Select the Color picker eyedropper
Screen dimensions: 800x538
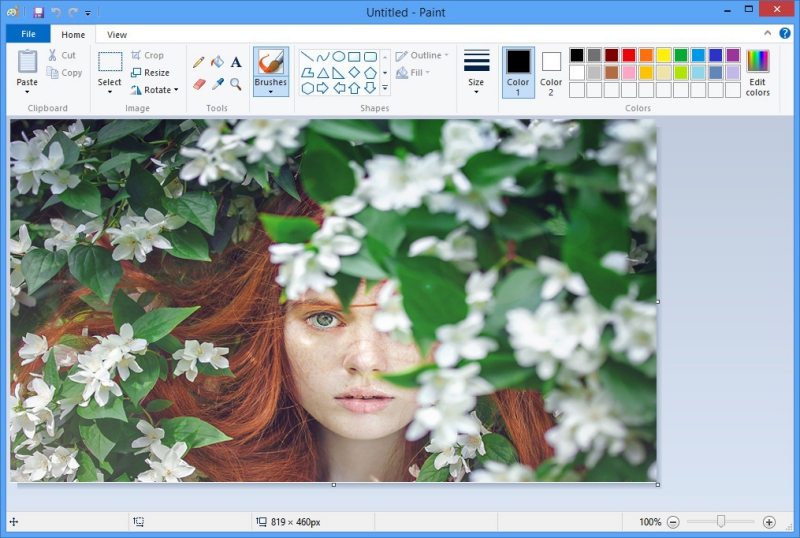click(x=217, y=84)
